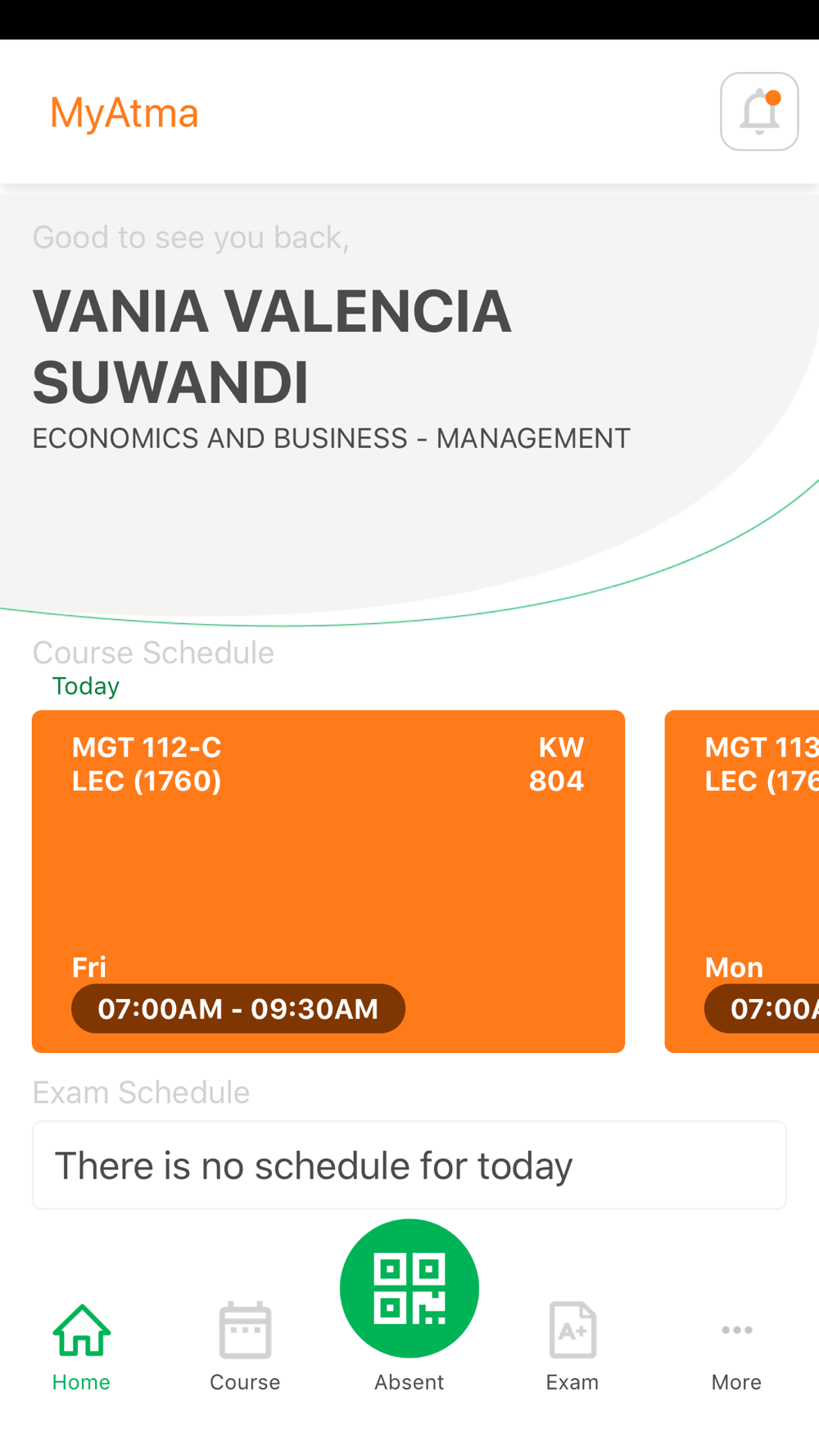Viewport: 819px width, 1456px height.
Task: Select the More tab label
Action: pos(736,1382)
